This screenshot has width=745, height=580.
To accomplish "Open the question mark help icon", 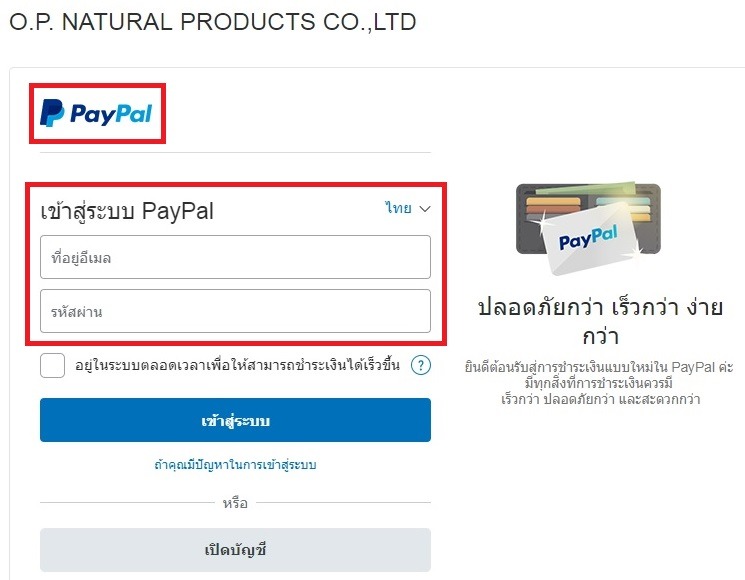I will click(x=420, y=365).
